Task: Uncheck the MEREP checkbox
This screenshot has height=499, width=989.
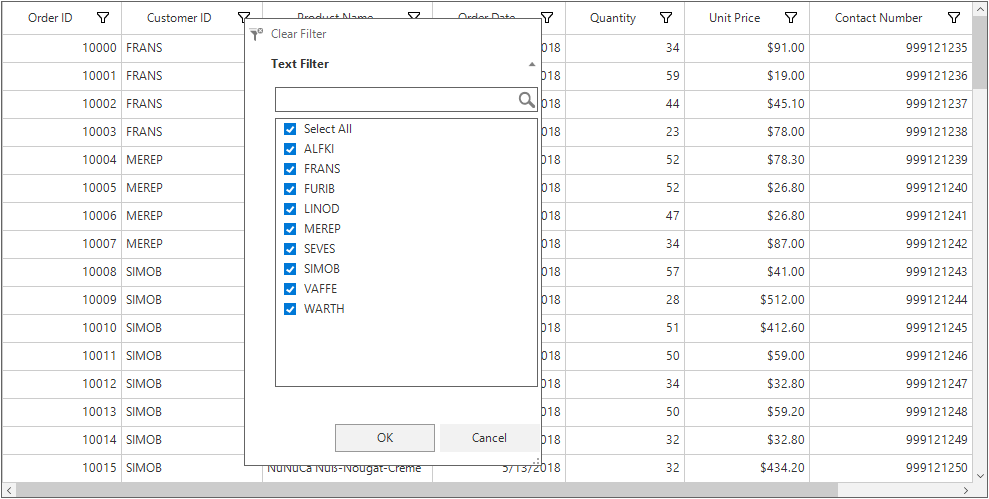Action: coord(290,229)
